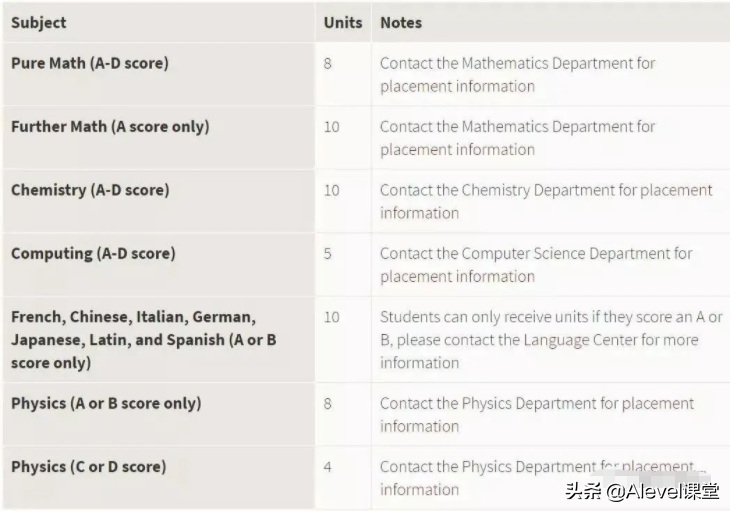Image resolution: width=734 pixels, height=515 pixels.
Task: Click the Subject column header
Action: 39,22
